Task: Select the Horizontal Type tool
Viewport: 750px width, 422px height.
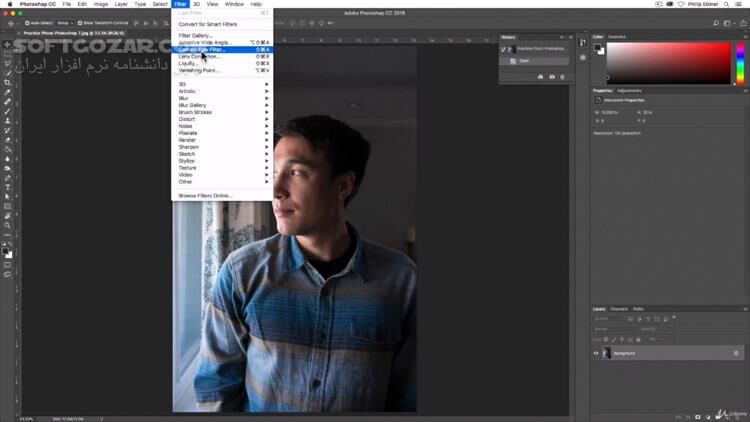Action: pyautogui.click(x=7, y=187)
